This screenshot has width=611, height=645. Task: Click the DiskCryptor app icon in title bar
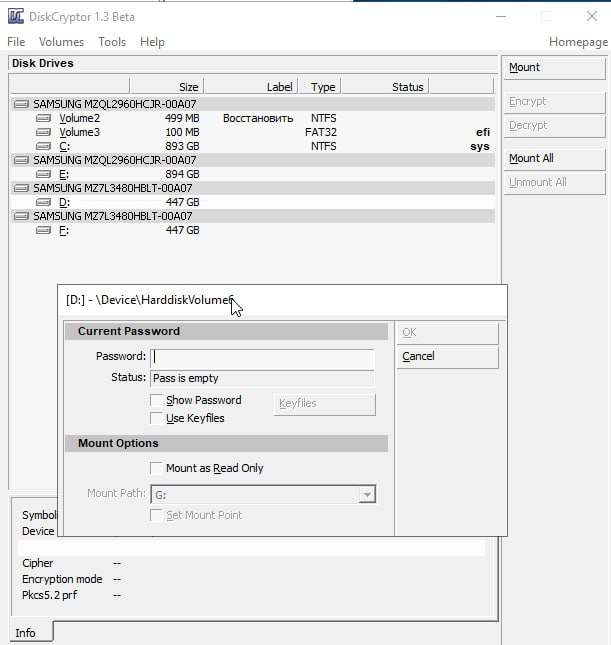[x=16, y=16]
